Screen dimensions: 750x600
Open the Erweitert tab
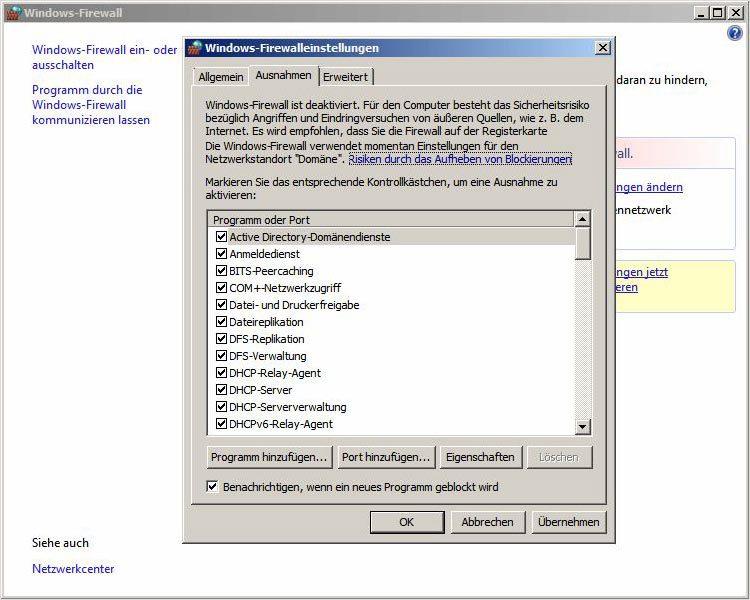coord(345,77)
